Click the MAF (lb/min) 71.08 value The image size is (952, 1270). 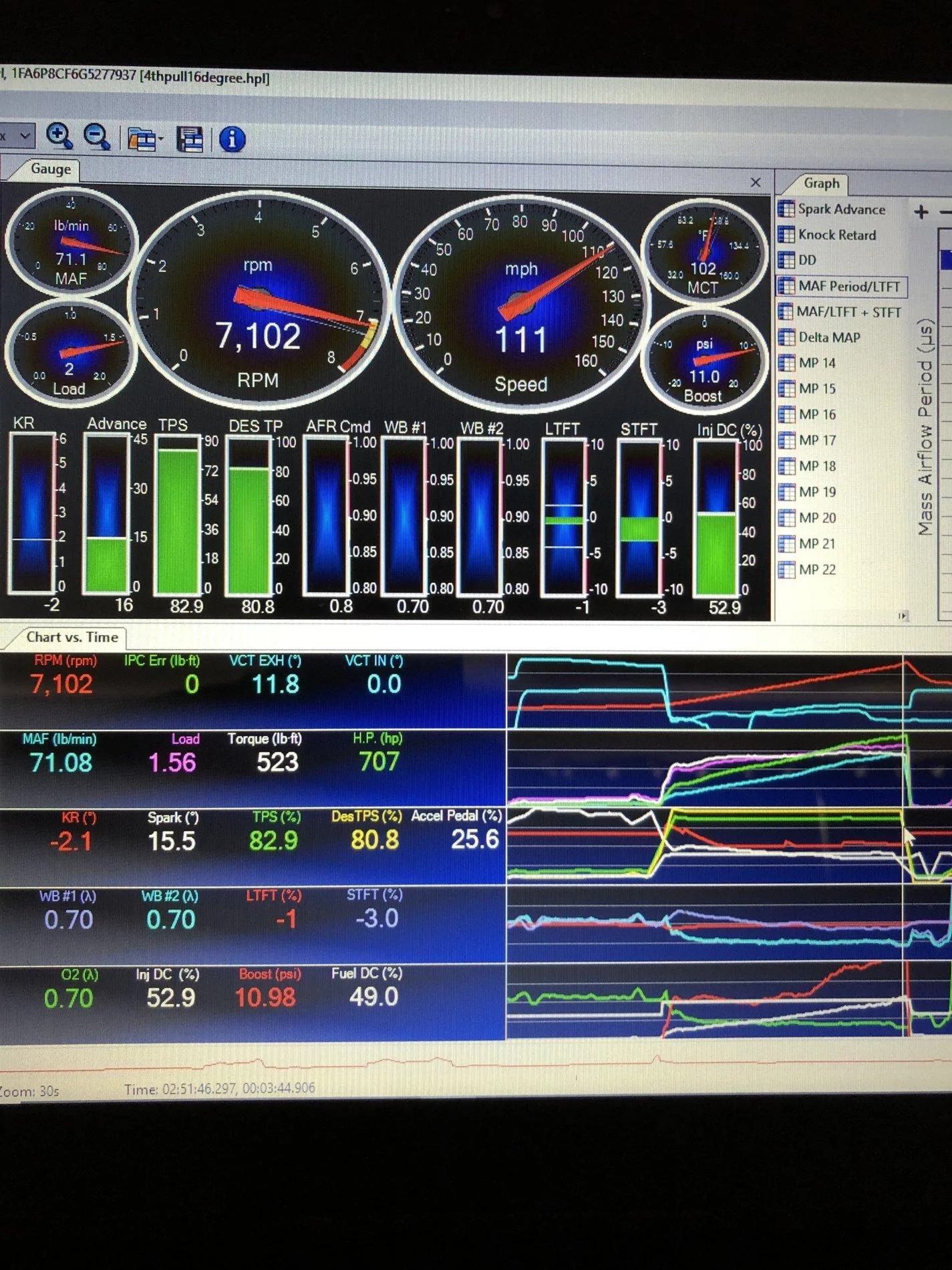61,763
